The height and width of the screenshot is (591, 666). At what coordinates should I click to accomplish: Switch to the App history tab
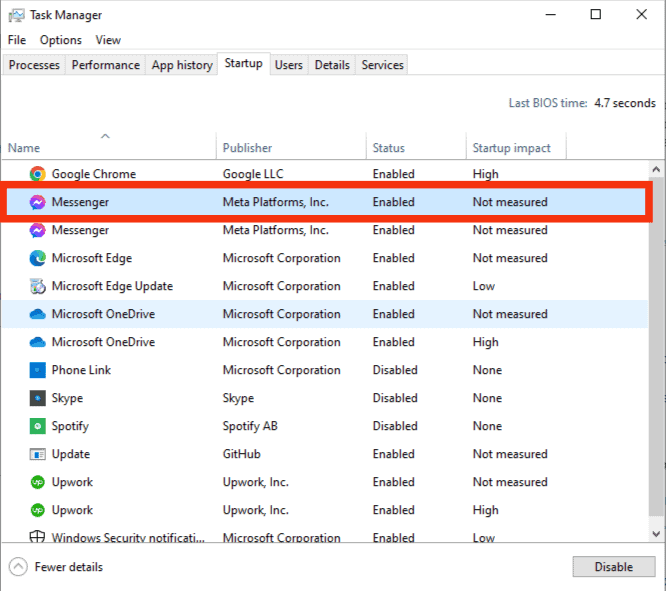(x=182, y=65)
